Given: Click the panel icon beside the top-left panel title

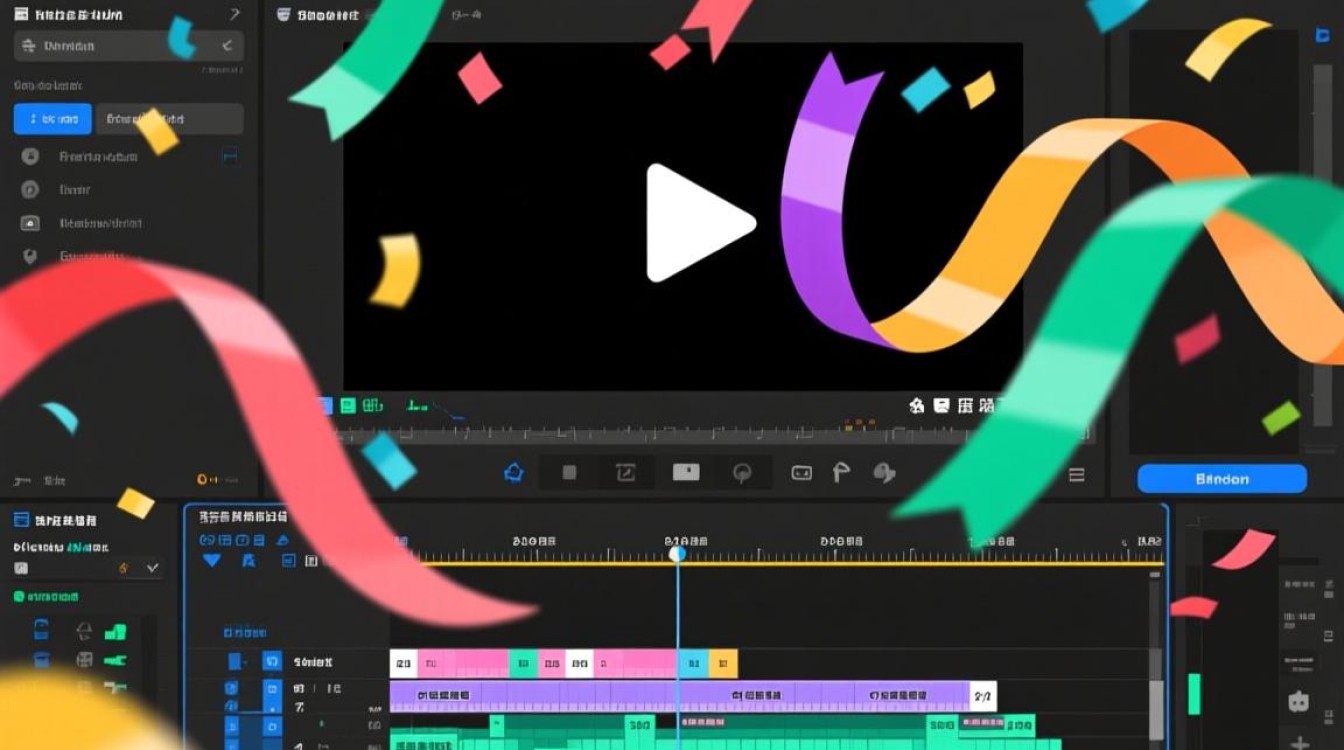Looking at the screenshot, I should click(x=21, y=15).
